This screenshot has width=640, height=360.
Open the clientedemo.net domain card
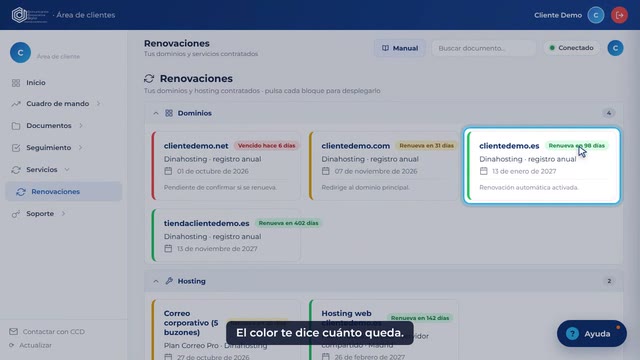tap(226, 166)
